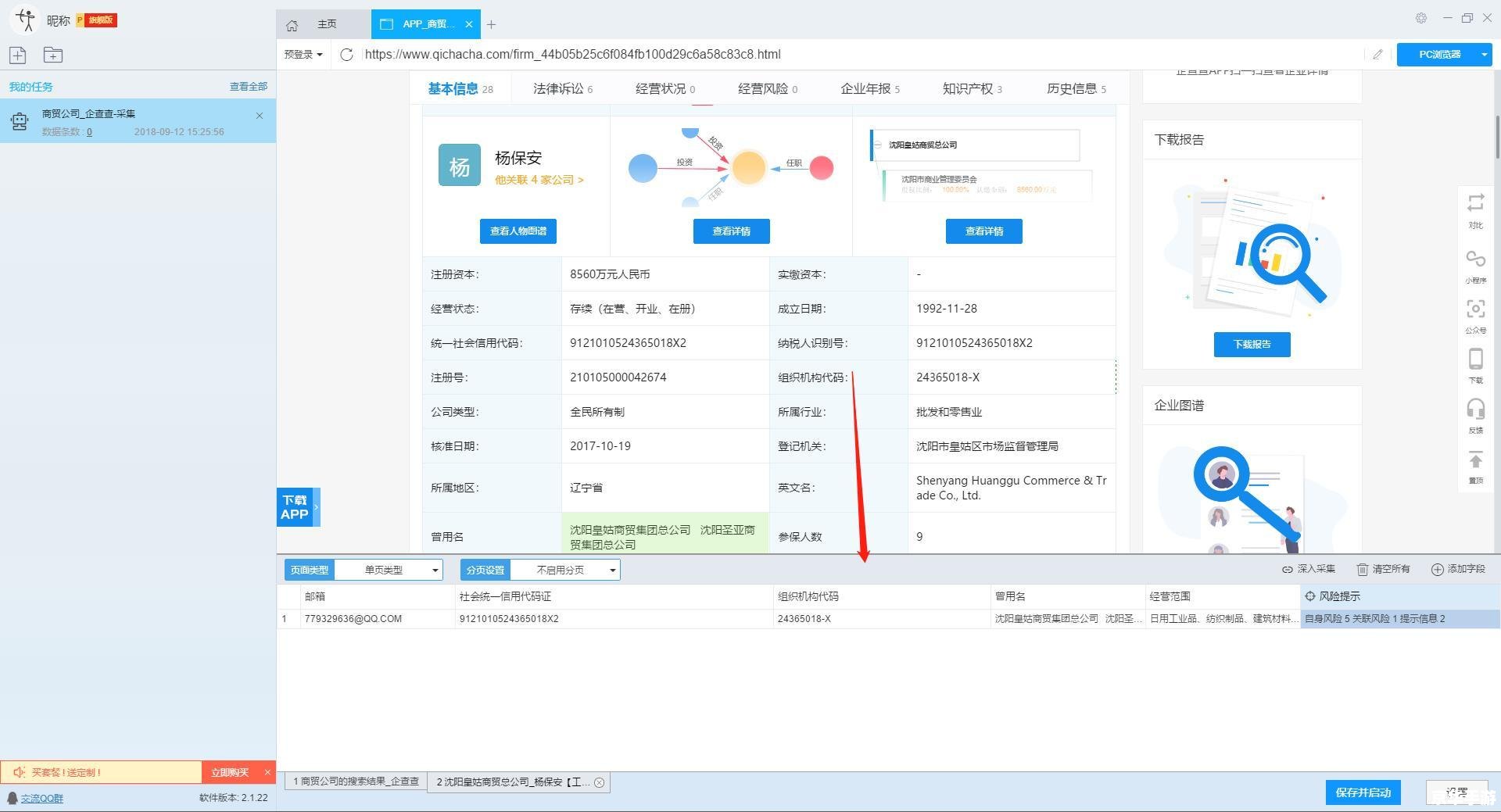Open the 分页设置 不启用分页 dropdown
The image size is (1501, 812).
point(564,570)
